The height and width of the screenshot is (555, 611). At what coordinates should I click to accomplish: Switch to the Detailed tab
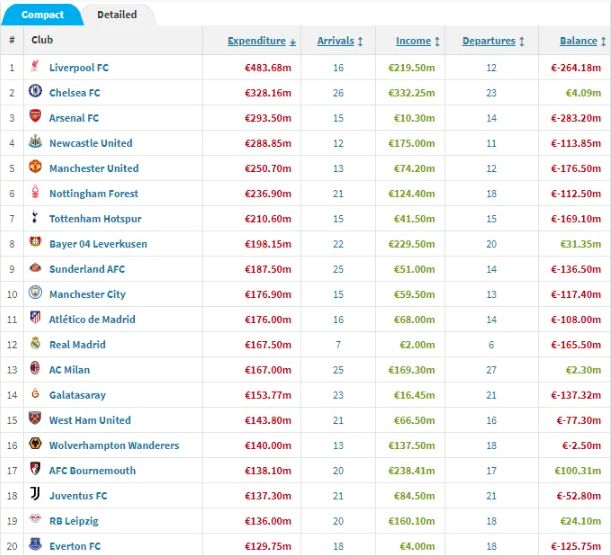point(117,15)
